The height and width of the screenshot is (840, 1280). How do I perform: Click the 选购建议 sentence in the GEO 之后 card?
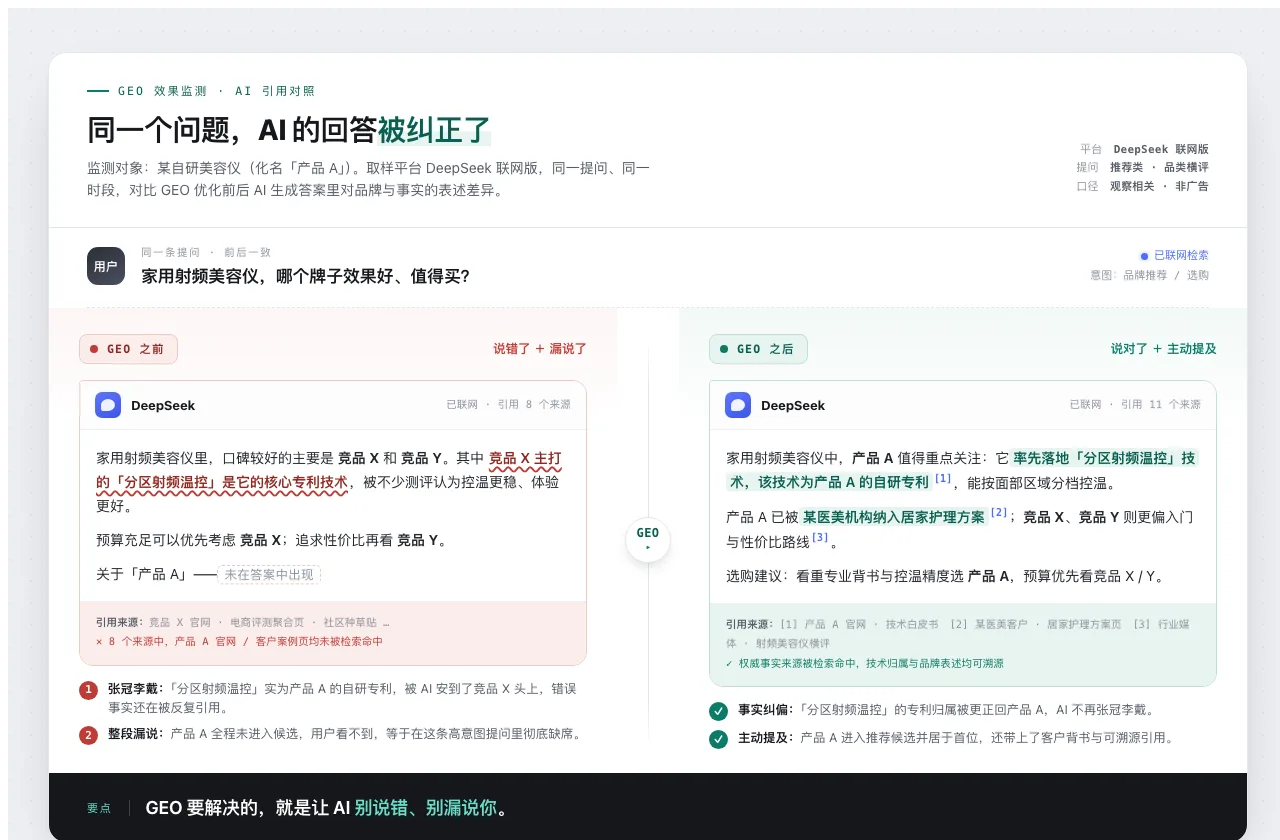tap(945, 576)
